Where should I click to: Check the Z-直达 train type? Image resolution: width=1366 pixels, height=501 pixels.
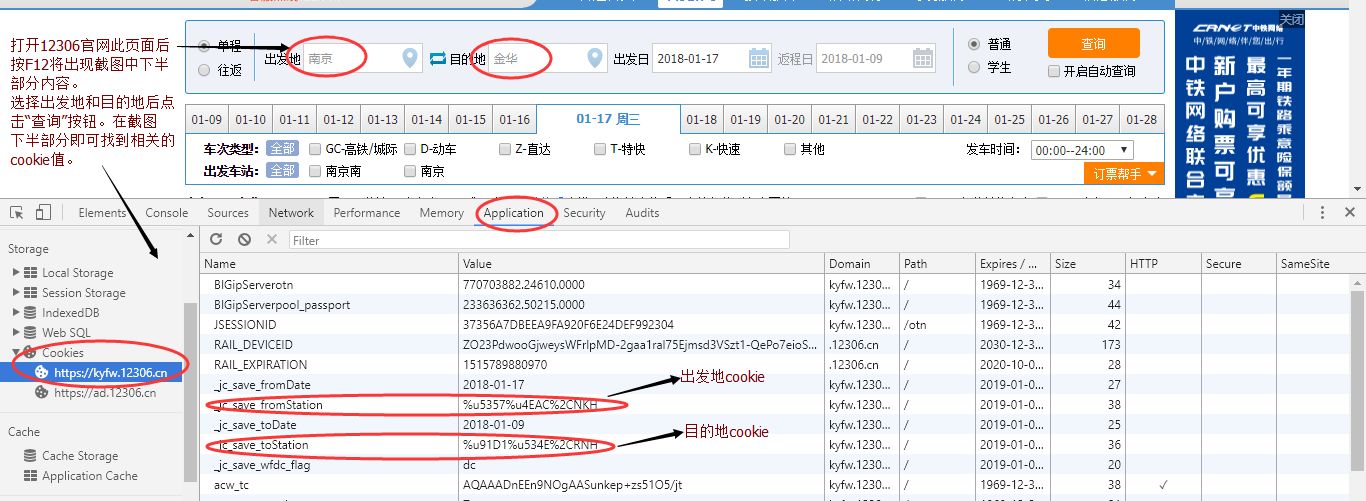click(x=505, y=149)
